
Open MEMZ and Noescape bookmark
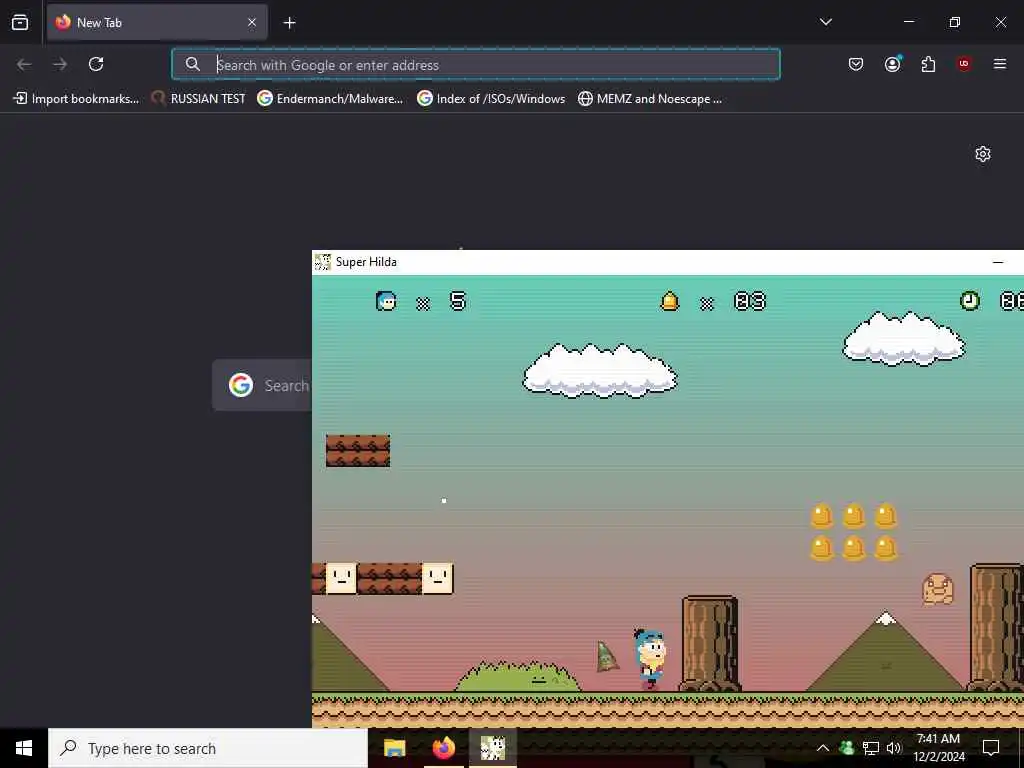point(650,99)
